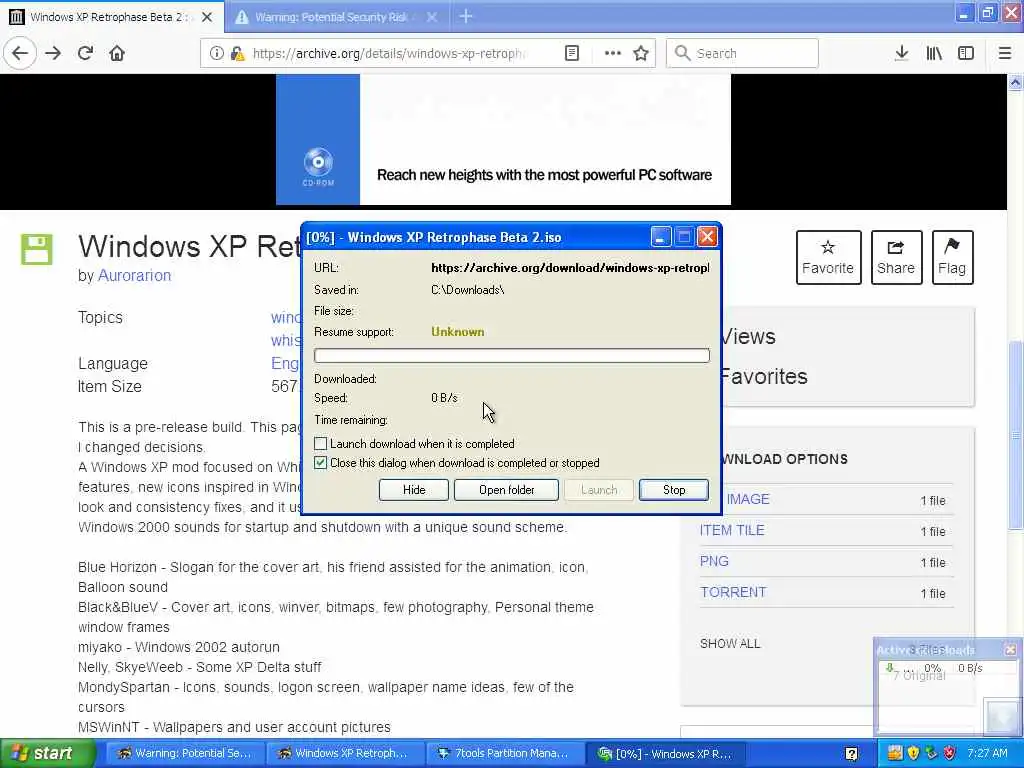Select the [0%] download taskbar item
The height and width of the screenshot is (768, 1024).
665,754
